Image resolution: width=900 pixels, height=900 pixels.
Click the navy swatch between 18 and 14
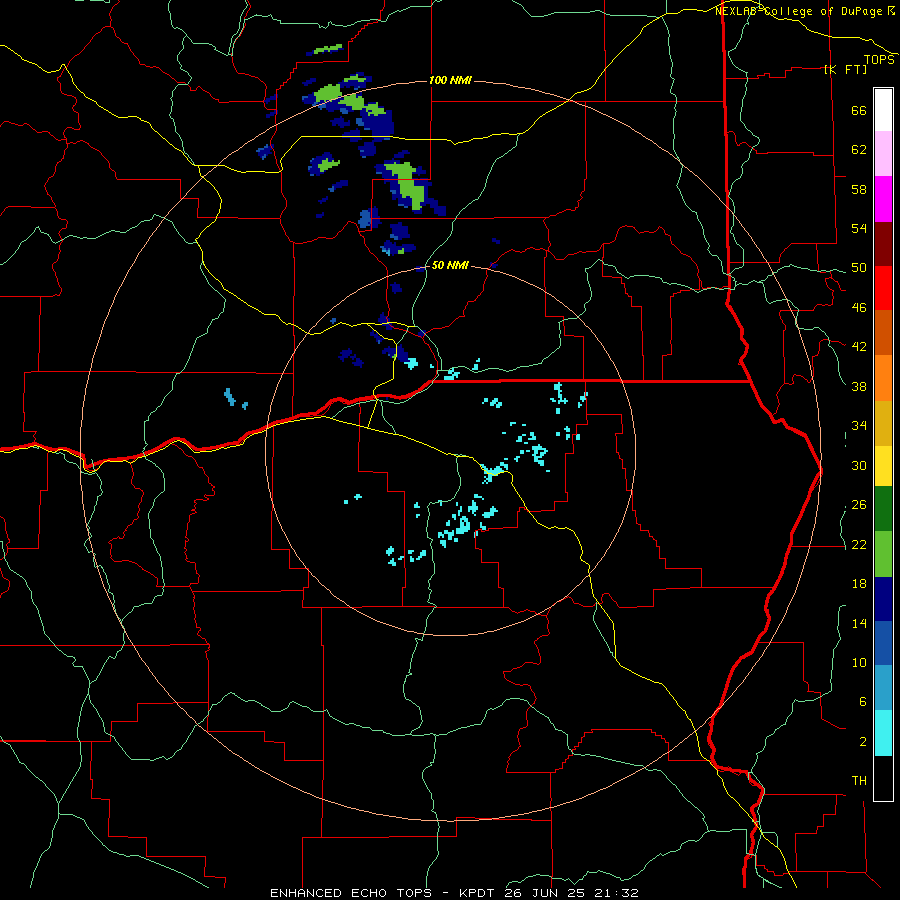pyautogui.click(x=883, y=599)
